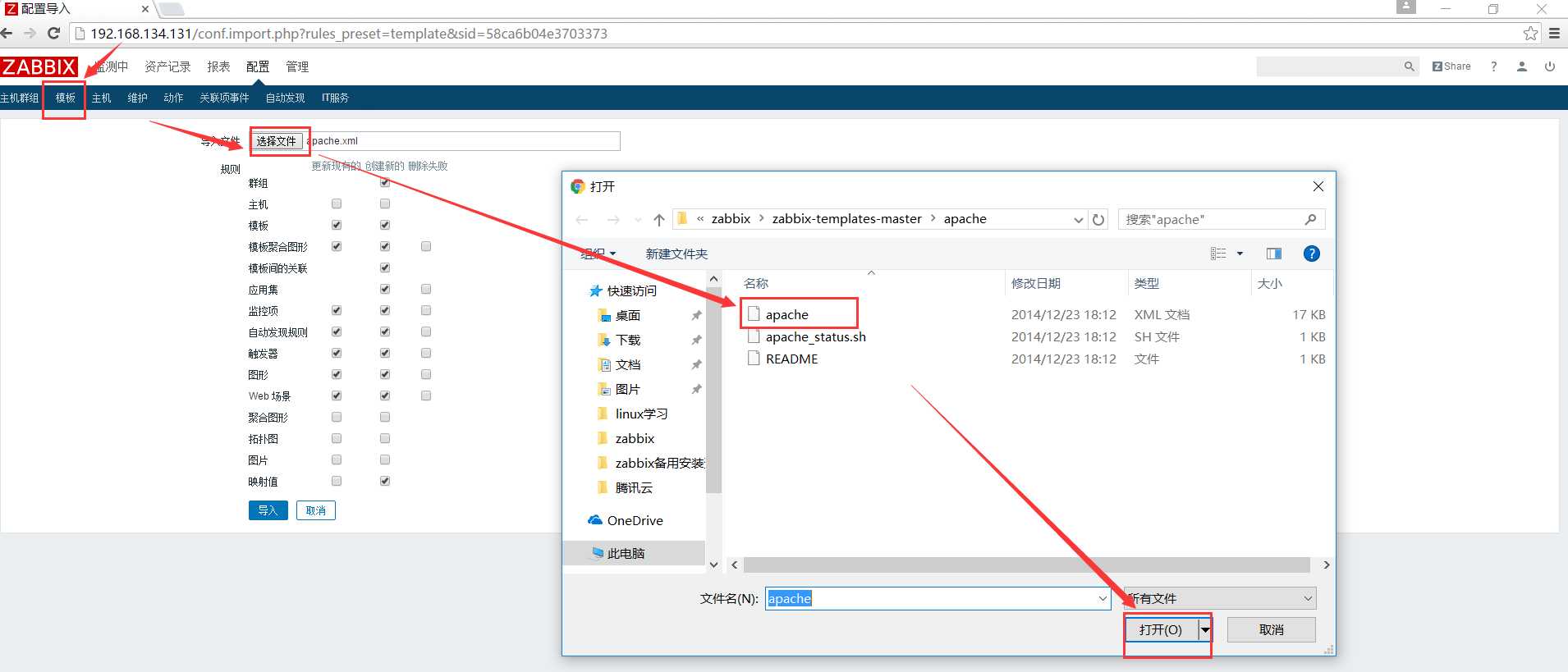This screenshot has height=672, width=1568.
Task: Select 此电脑 in the sidebar
Action: click(626, 553)
